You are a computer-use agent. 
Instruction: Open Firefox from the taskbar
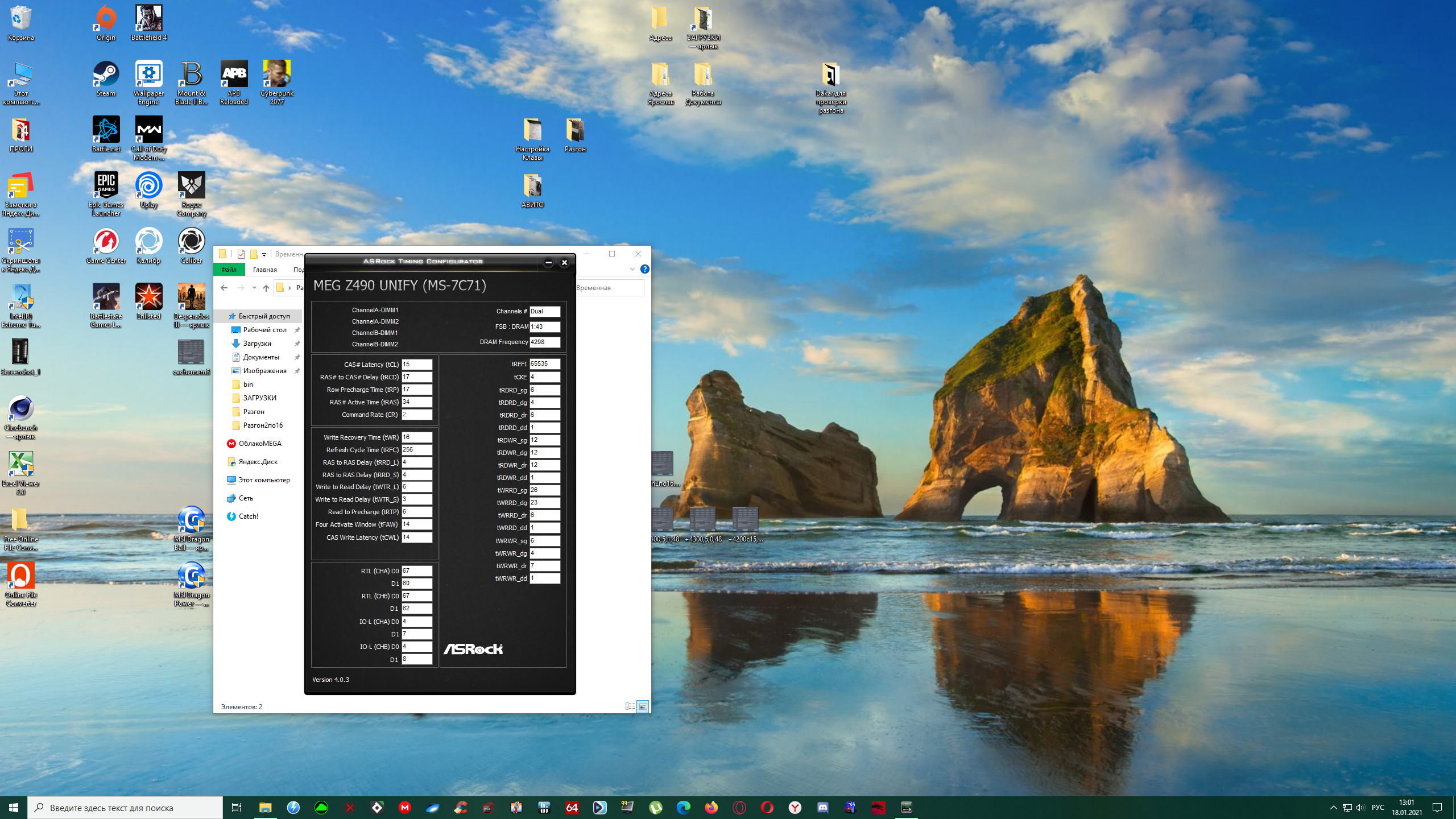[711, 808]
